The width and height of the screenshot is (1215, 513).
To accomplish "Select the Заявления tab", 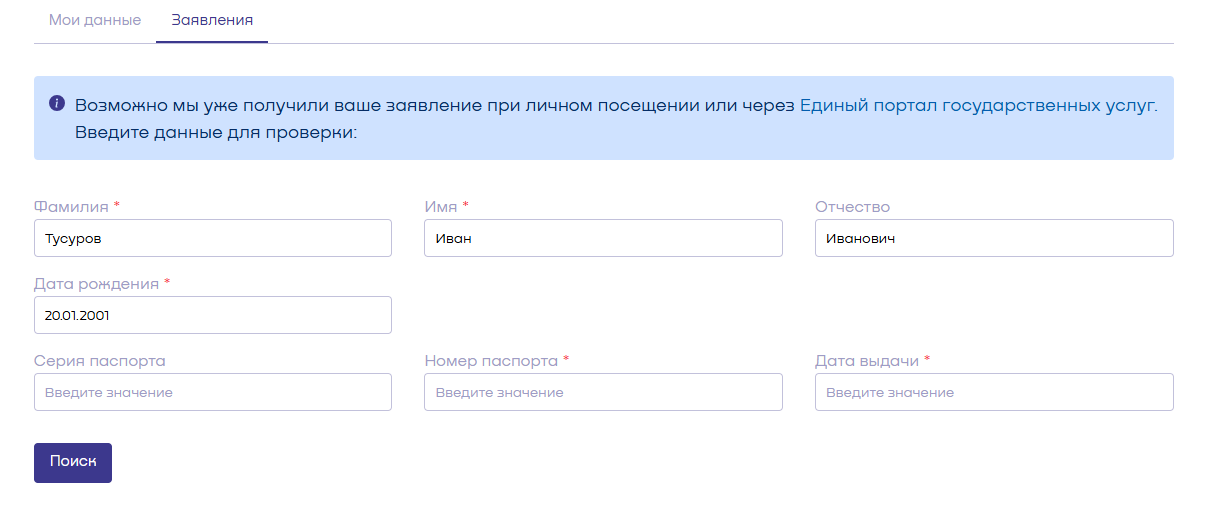I will [x=212, y=20].
